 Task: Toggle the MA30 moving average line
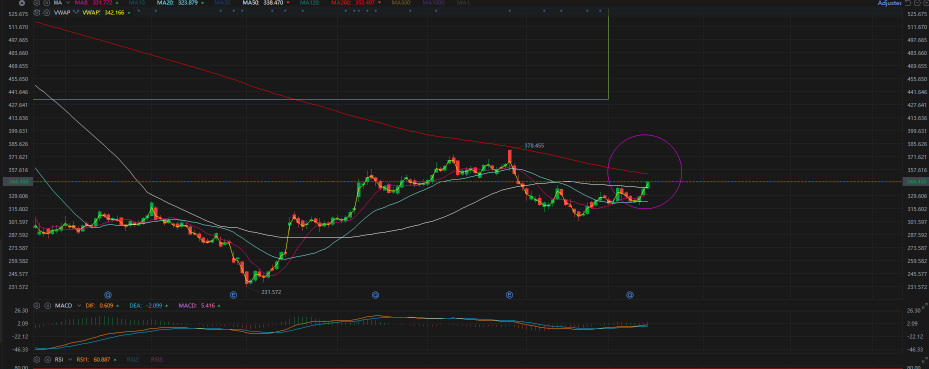tap(223, 3)
